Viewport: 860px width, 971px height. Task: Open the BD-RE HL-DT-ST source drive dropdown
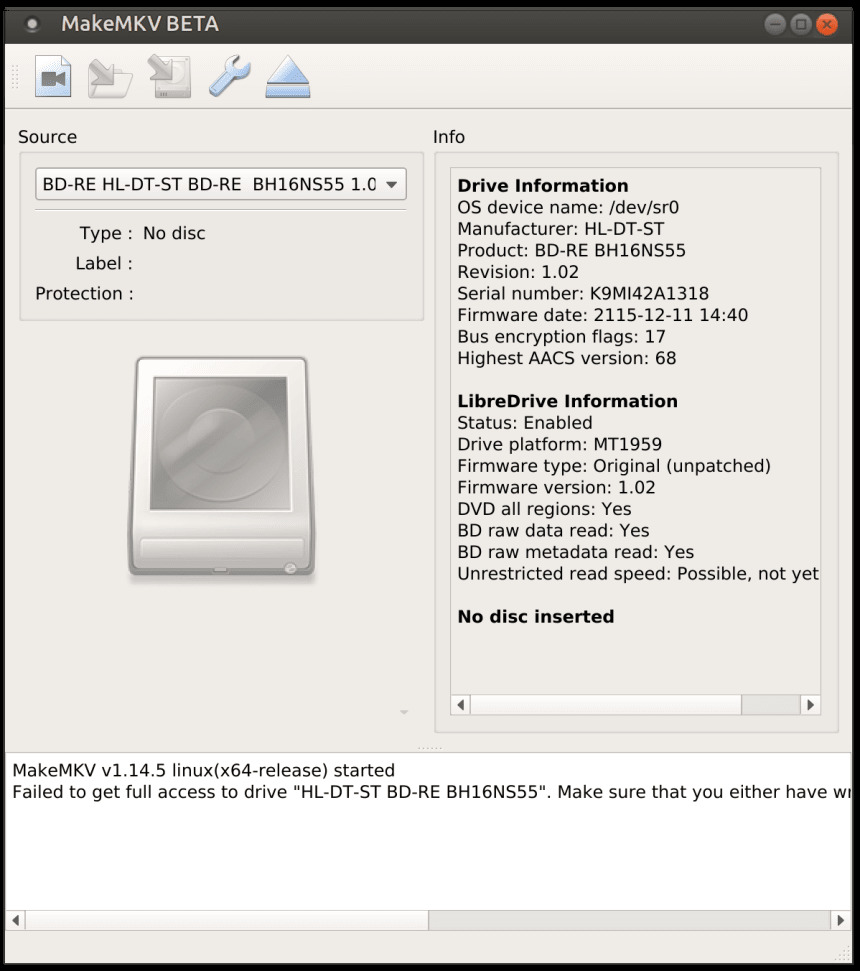(221, 184)
